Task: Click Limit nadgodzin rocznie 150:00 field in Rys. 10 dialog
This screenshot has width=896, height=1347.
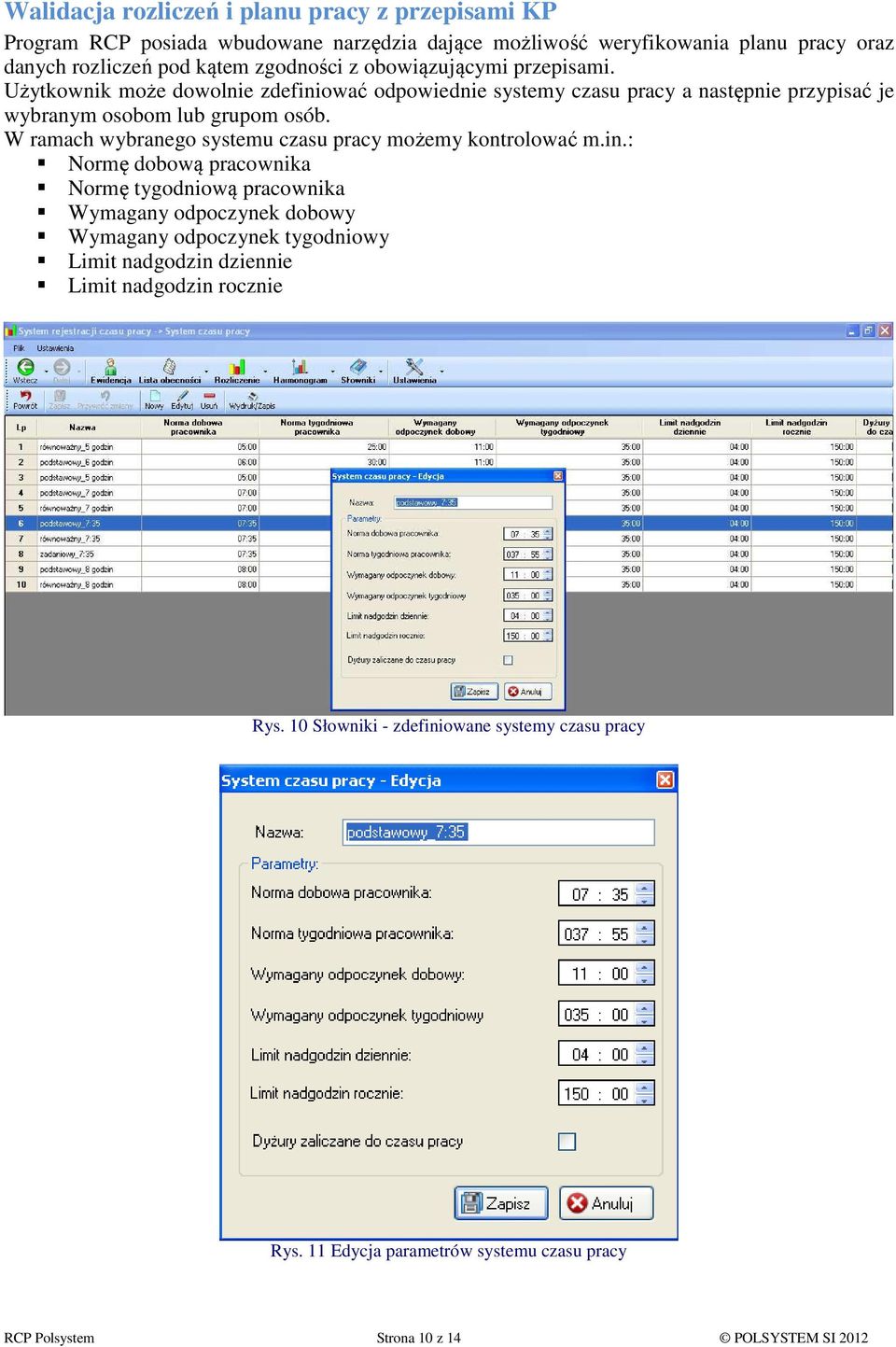Action: click(x=528, y=636)
